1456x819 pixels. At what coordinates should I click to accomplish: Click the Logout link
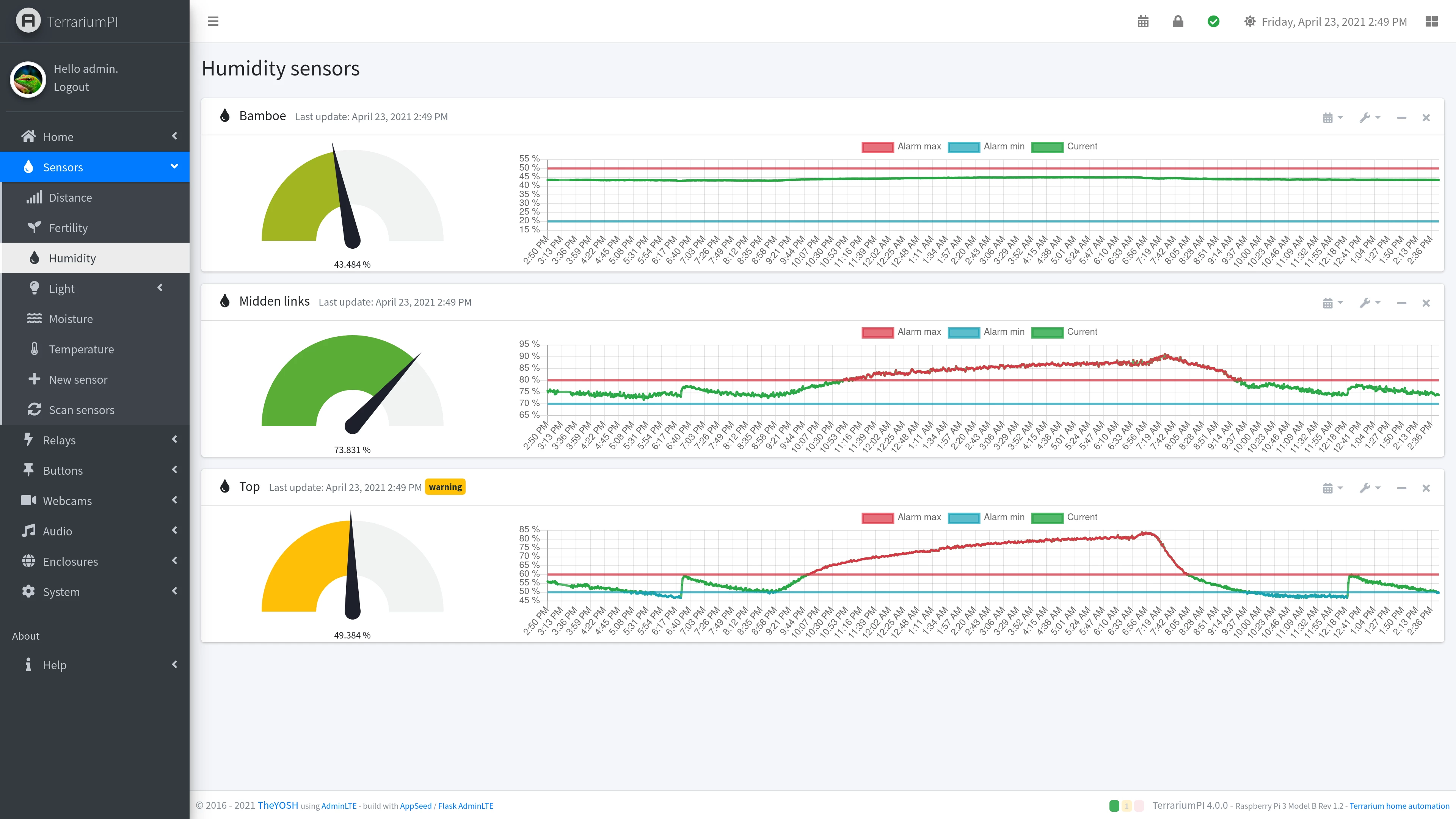tap(71, 87)
